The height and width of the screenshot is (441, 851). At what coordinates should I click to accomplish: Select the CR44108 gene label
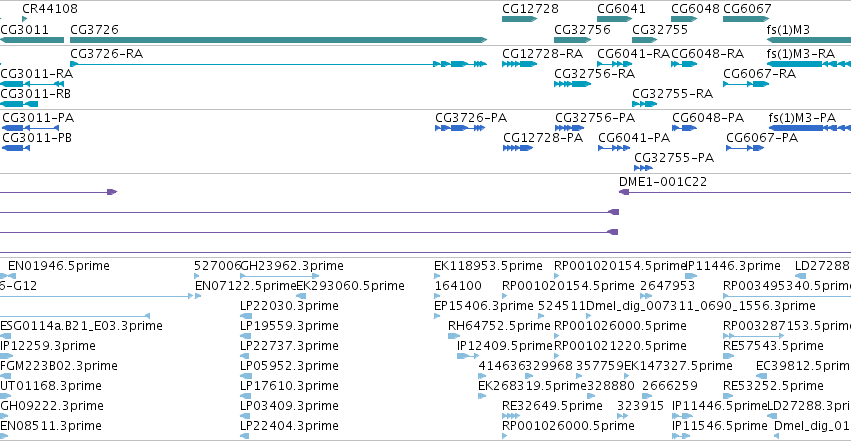point(50,9)
